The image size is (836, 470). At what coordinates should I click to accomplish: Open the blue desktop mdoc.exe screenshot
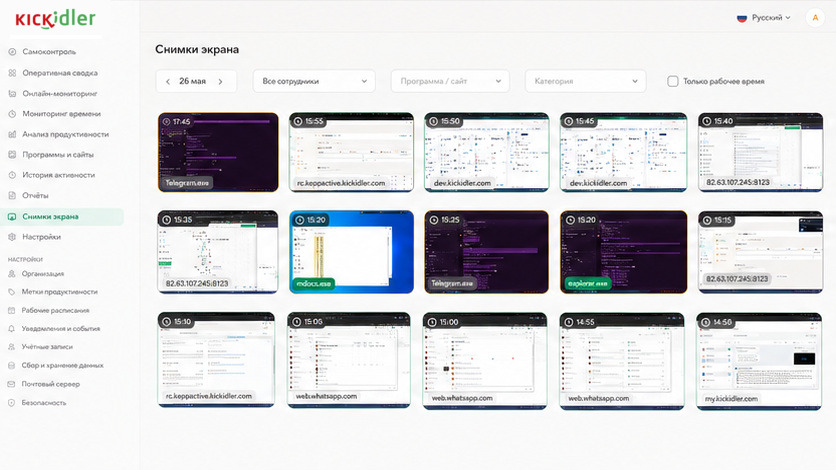click(351, 252)
